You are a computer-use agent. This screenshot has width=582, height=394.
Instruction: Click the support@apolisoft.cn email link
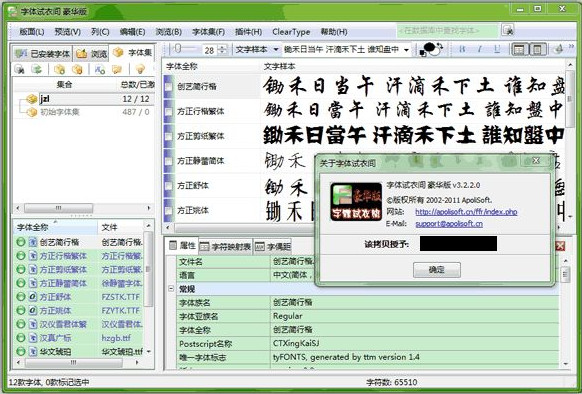pyautogui.click(x=449, y=224)
